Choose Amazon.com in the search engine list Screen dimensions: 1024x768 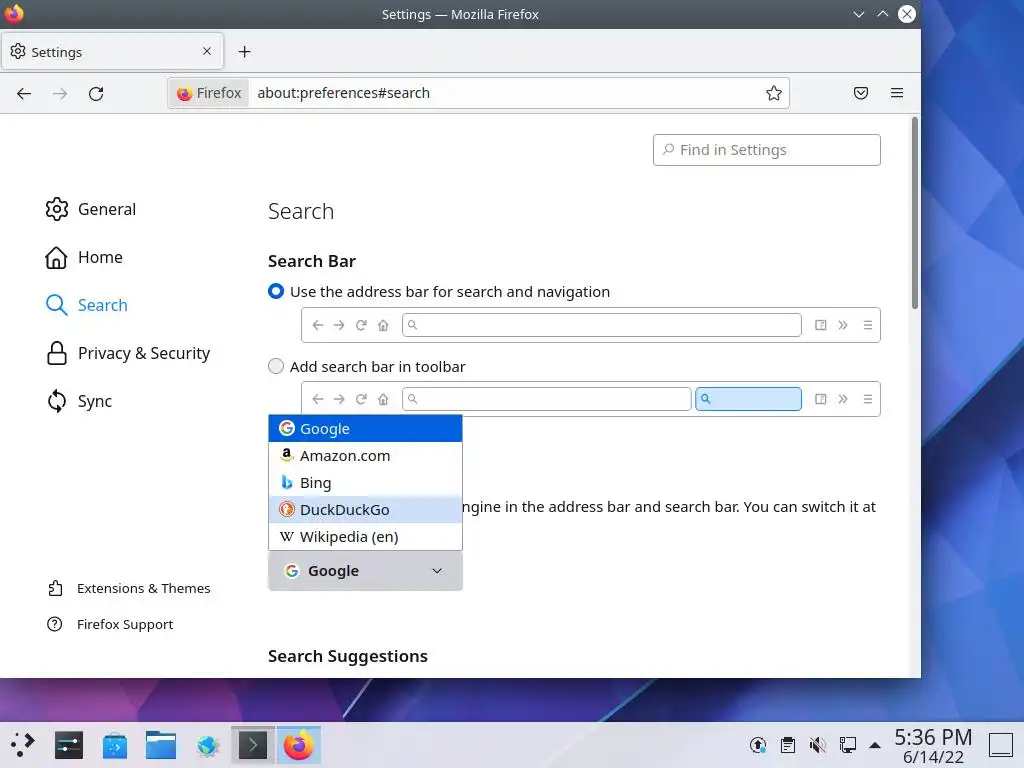(x=365, y=456)
